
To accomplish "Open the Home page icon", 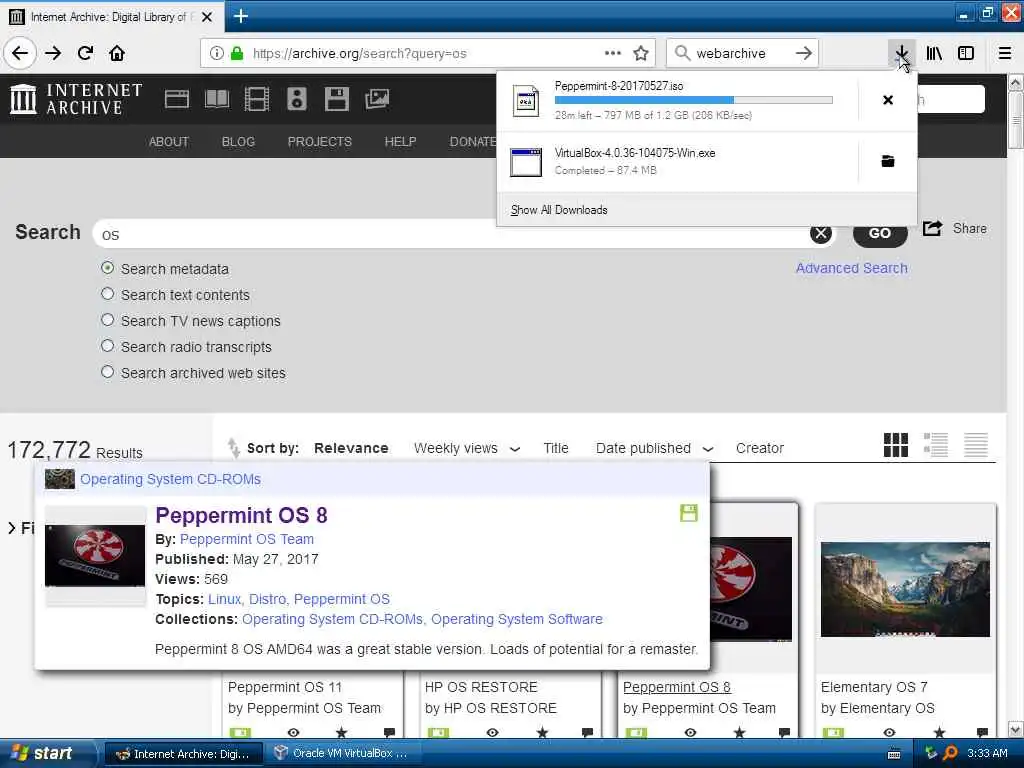I will 117,53.
